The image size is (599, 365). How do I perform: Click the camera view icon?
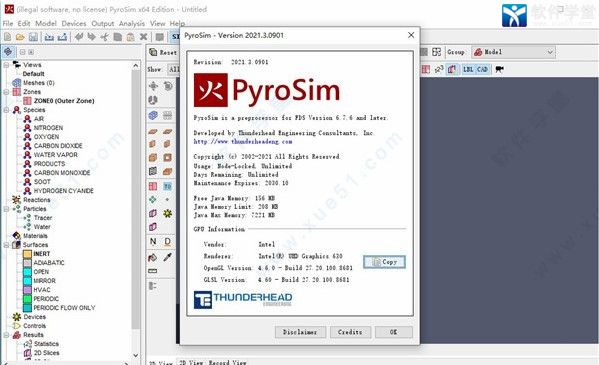(500, 69)
